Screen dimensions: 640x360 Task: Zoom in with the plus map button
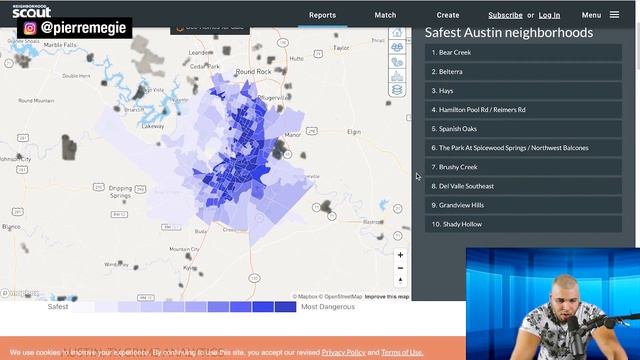pos(400,255)
